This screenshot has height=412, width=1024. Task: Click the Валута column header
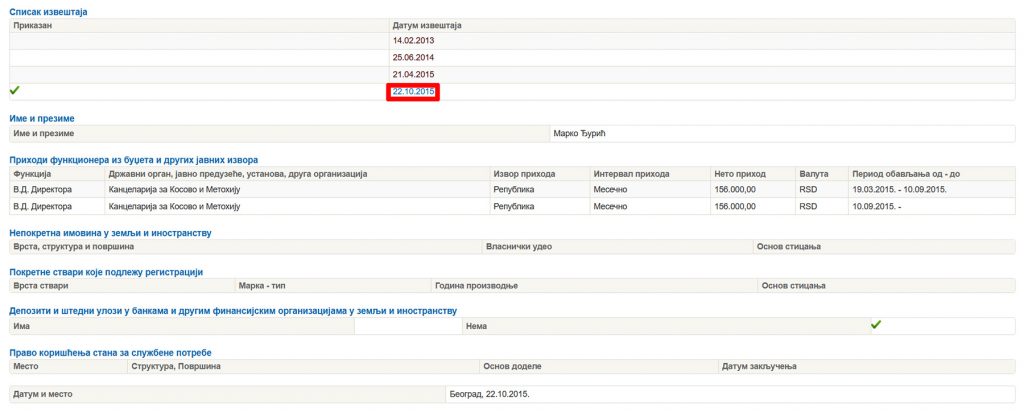click(x=813, y=174)
